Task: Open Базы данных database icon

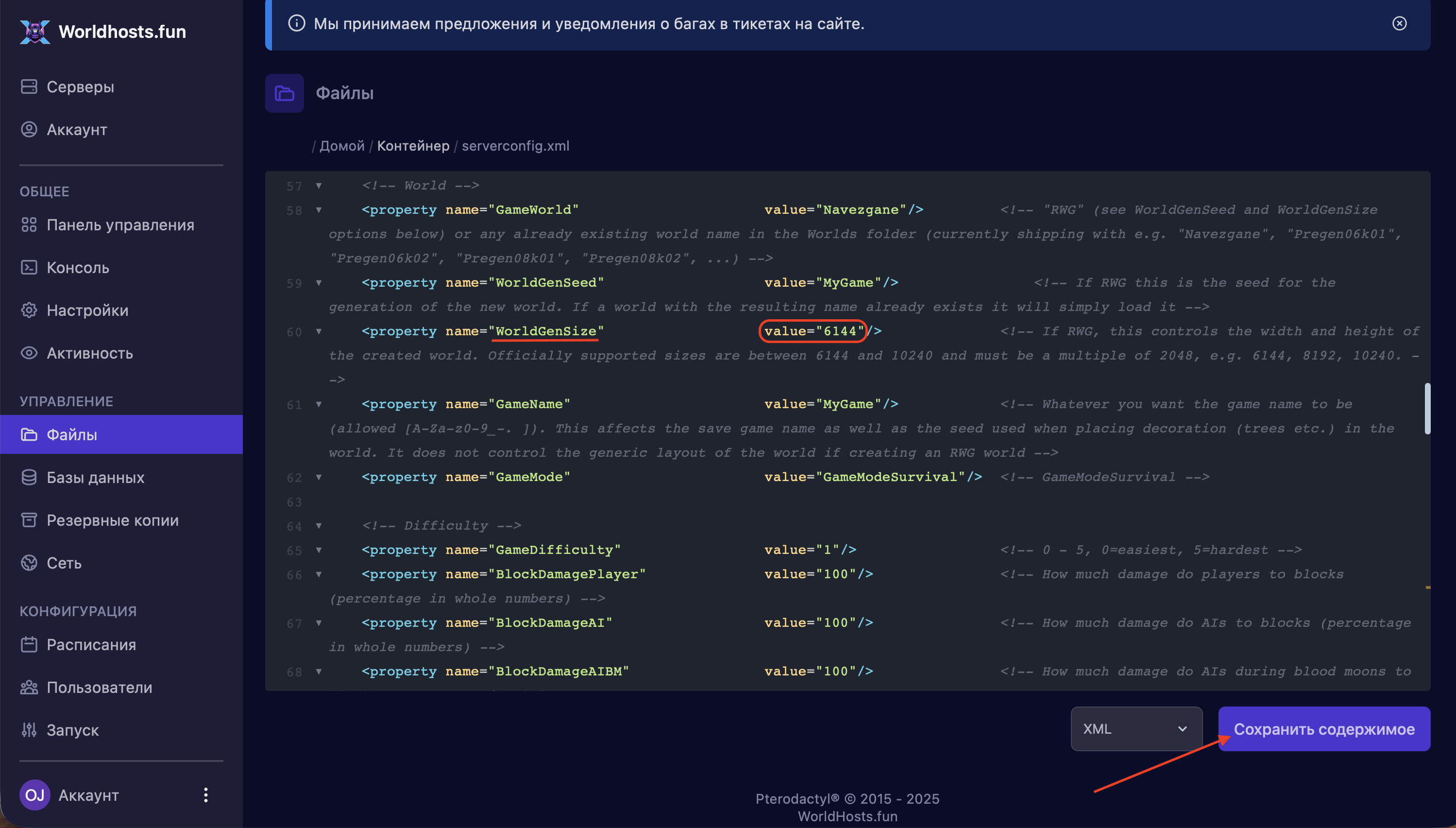Action: pos(29,477)
